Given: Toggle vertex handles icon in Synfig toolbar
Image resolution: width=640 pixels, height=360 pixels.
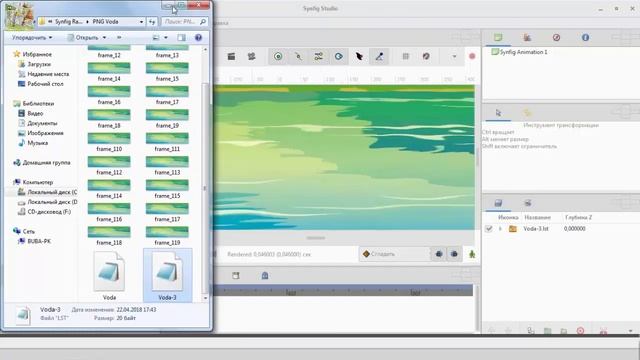Looking at the screenshot, I should tap(298, 56).
